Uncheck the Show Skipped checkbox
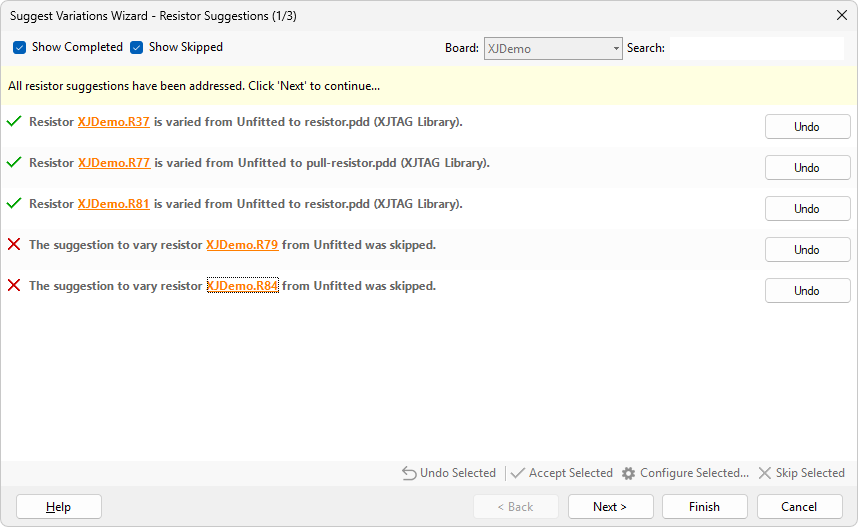 tap(137, 48)
